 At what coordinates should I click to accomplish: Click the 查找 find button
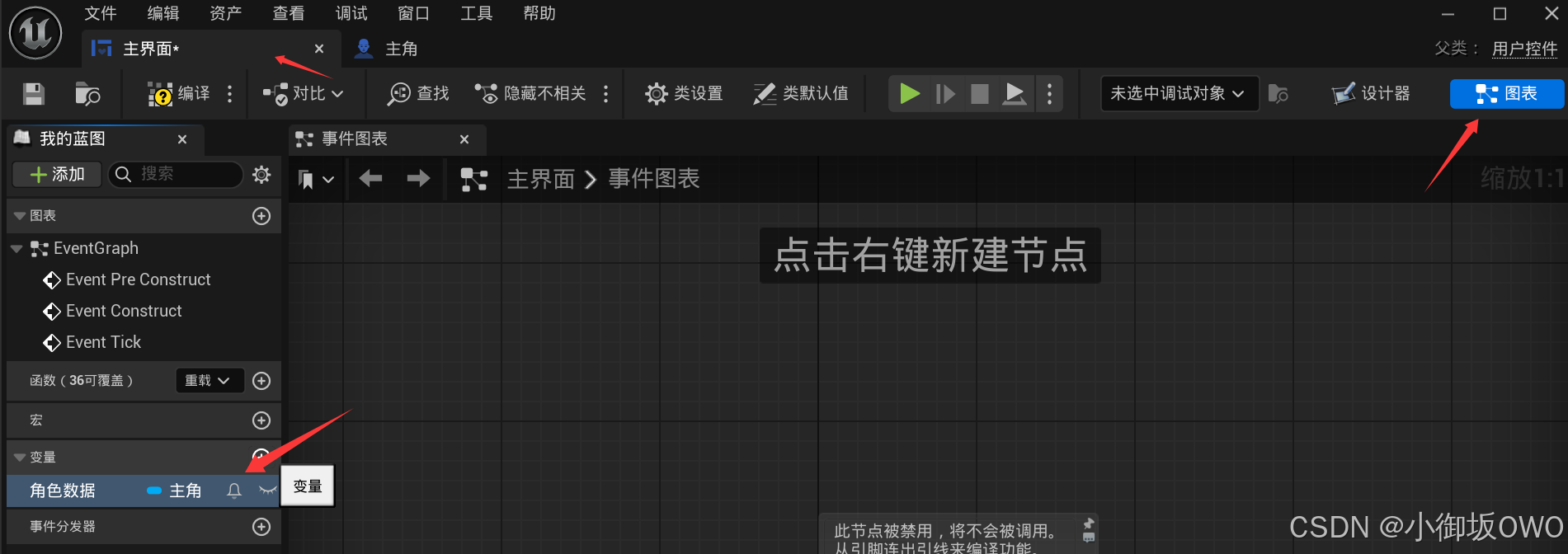point(418,94)
